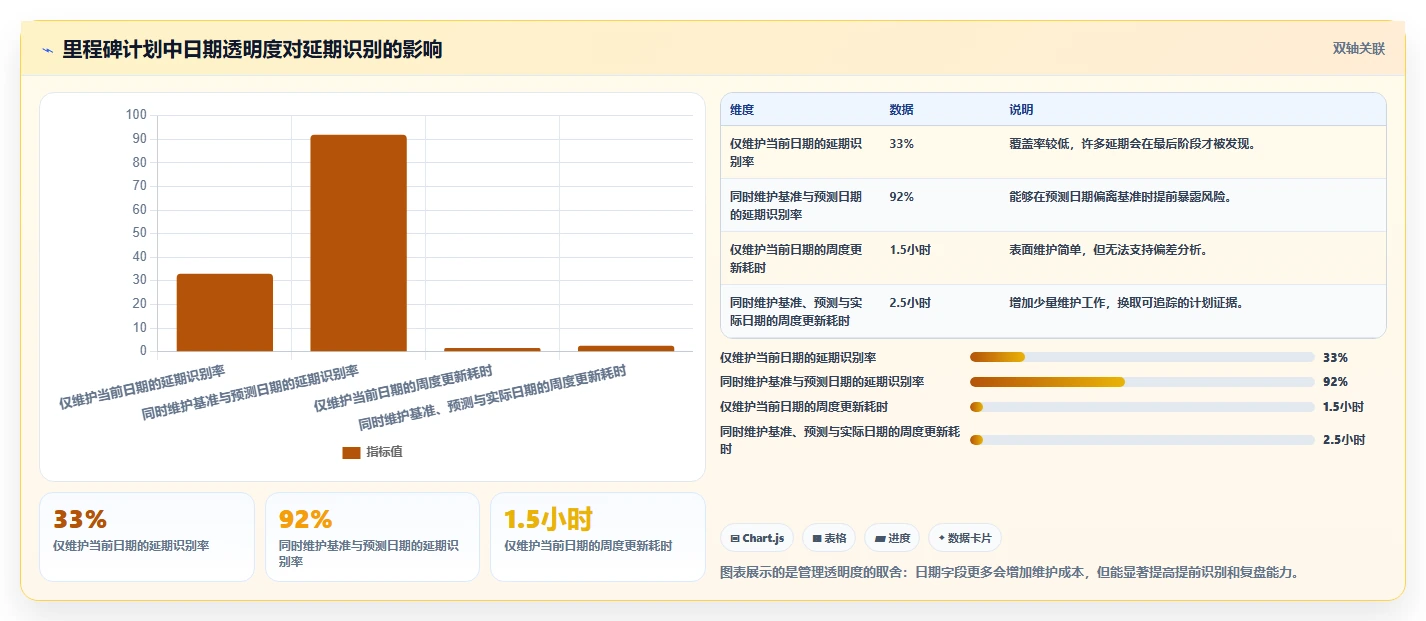This screenshot has width=1426, height=621.
Task: Click the 33% data card
Action: [147, 537]
